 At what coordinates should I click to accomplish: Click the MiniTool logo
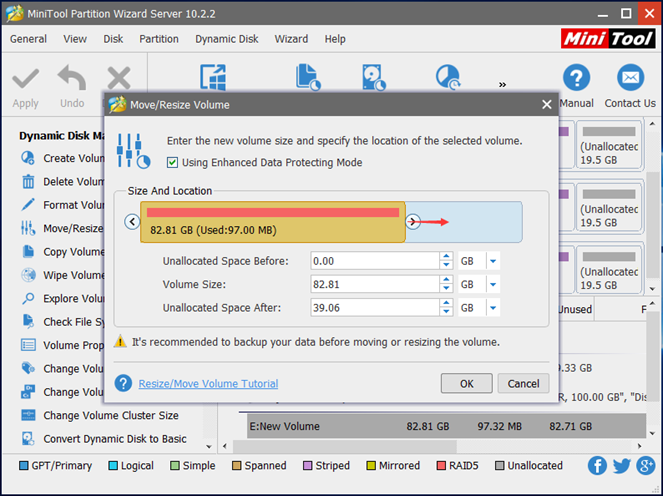[608, 39]
